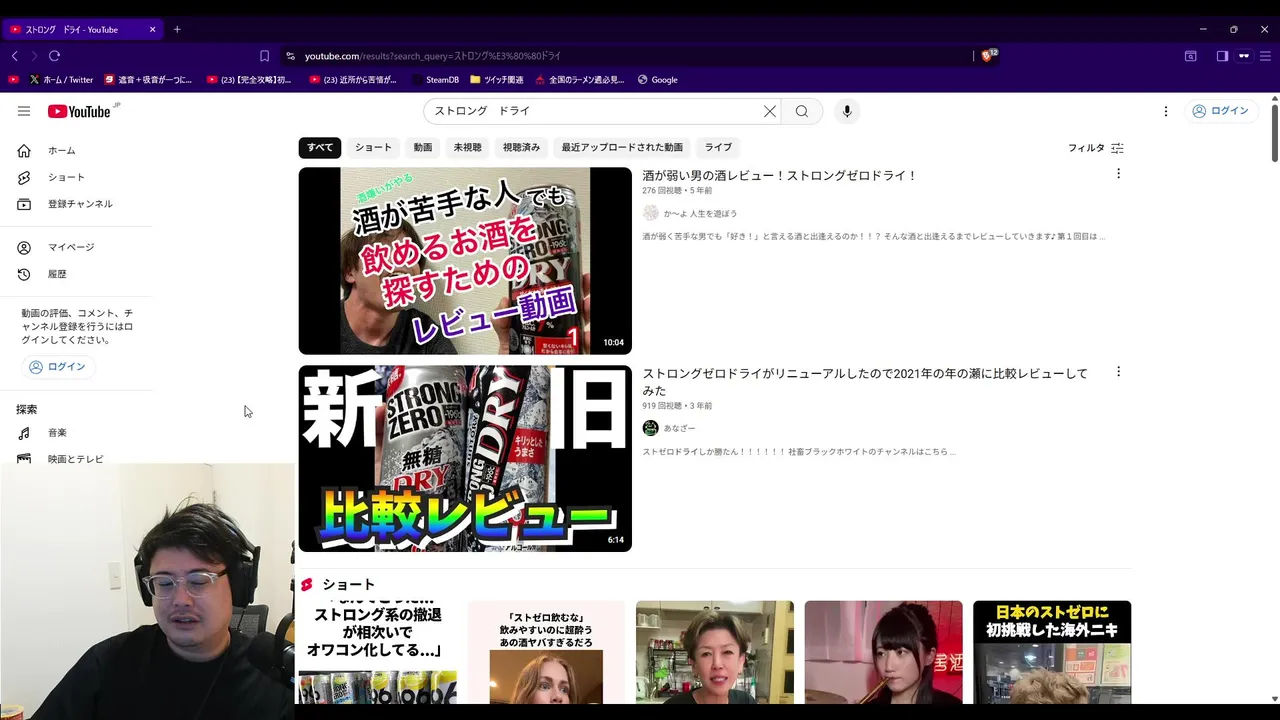Open a new browser tab with plus
The height and width of the screenshot is (720, 1280).
coord(177,29)
